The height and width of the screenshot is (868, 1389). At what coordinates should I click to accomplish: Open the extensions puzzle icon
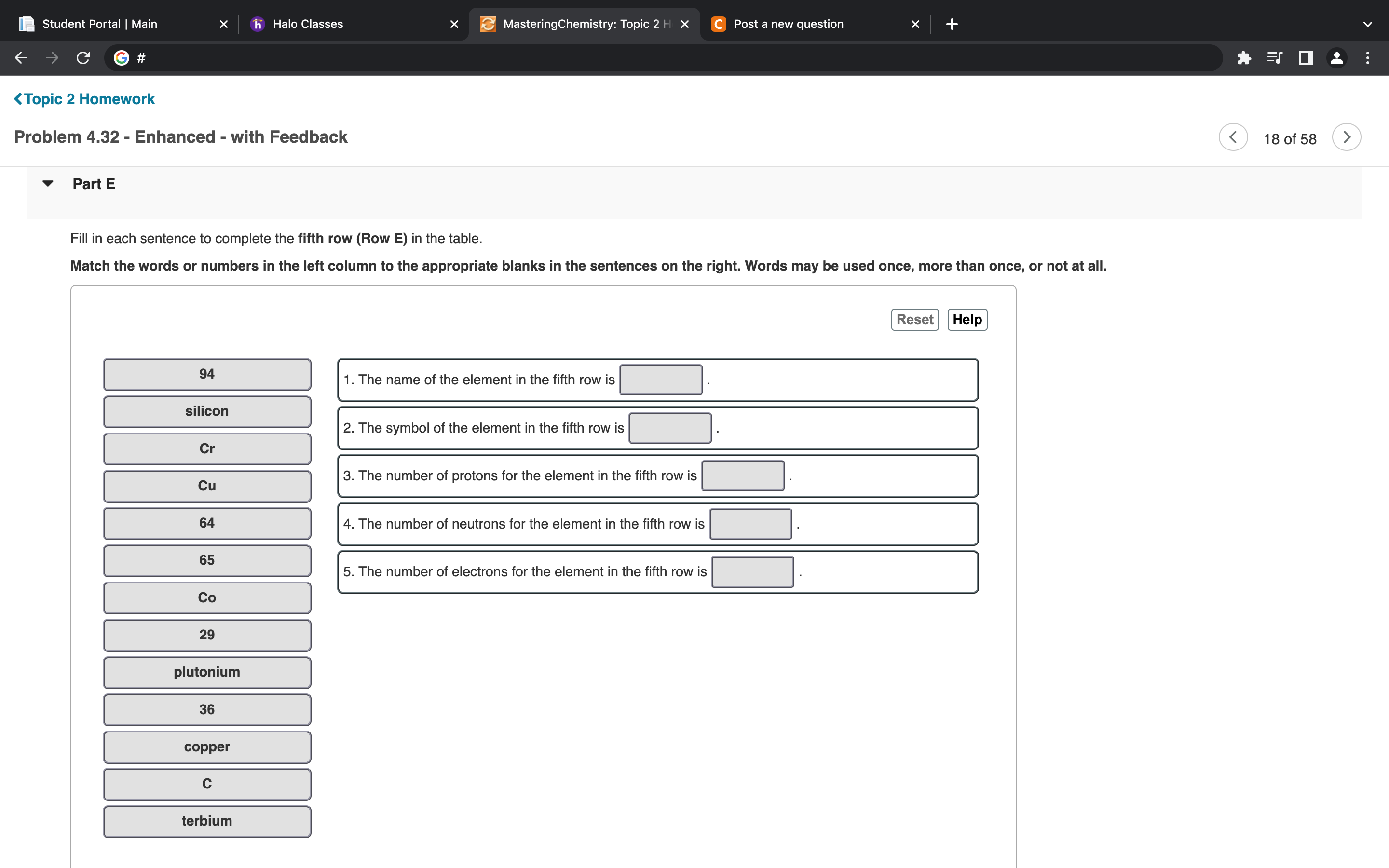(x=1244, y=58)
